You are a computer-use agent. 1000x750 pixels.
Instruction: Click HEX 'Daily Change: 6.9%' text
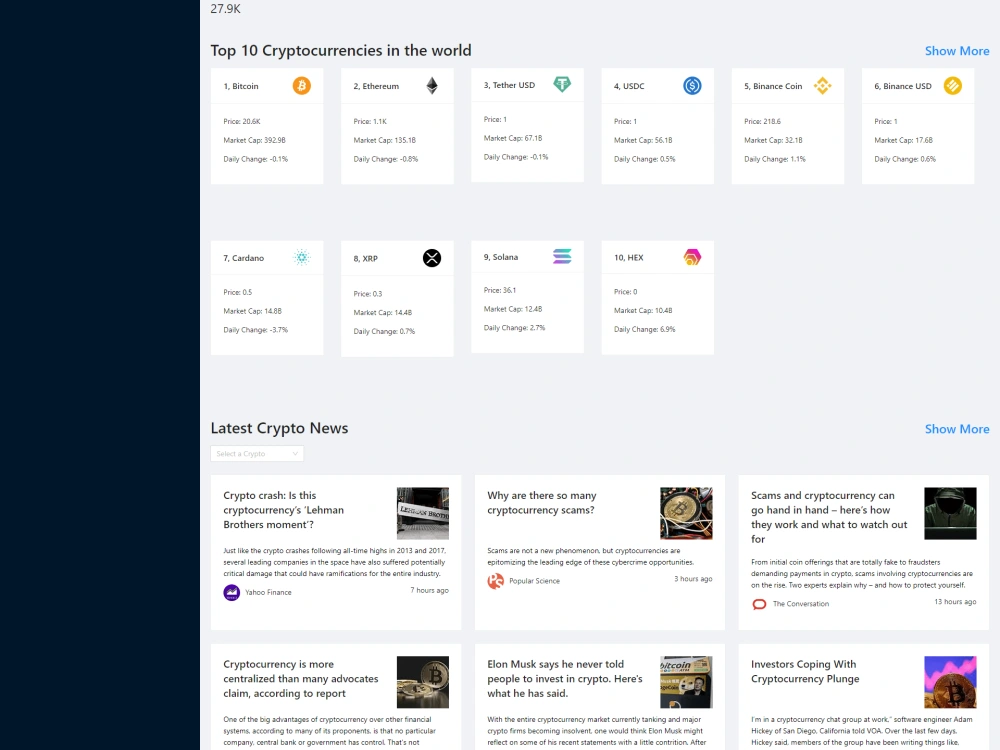click(x=644, y=330)
